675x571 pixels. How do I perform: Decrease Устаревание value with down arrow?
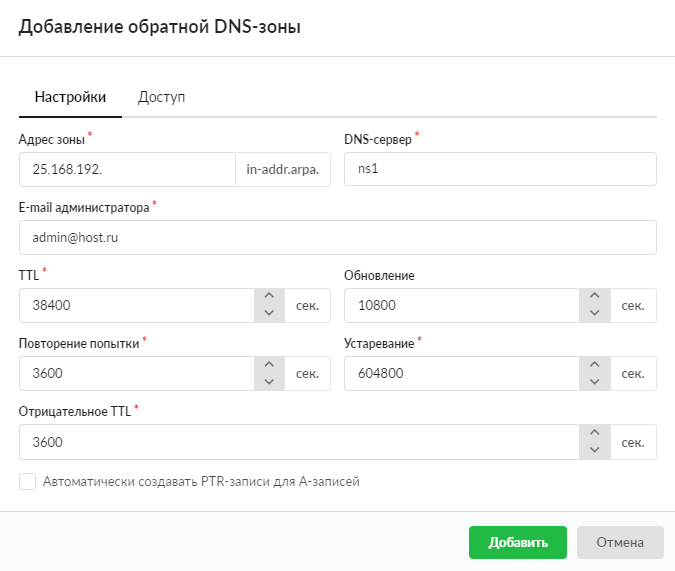click(593, 382)
